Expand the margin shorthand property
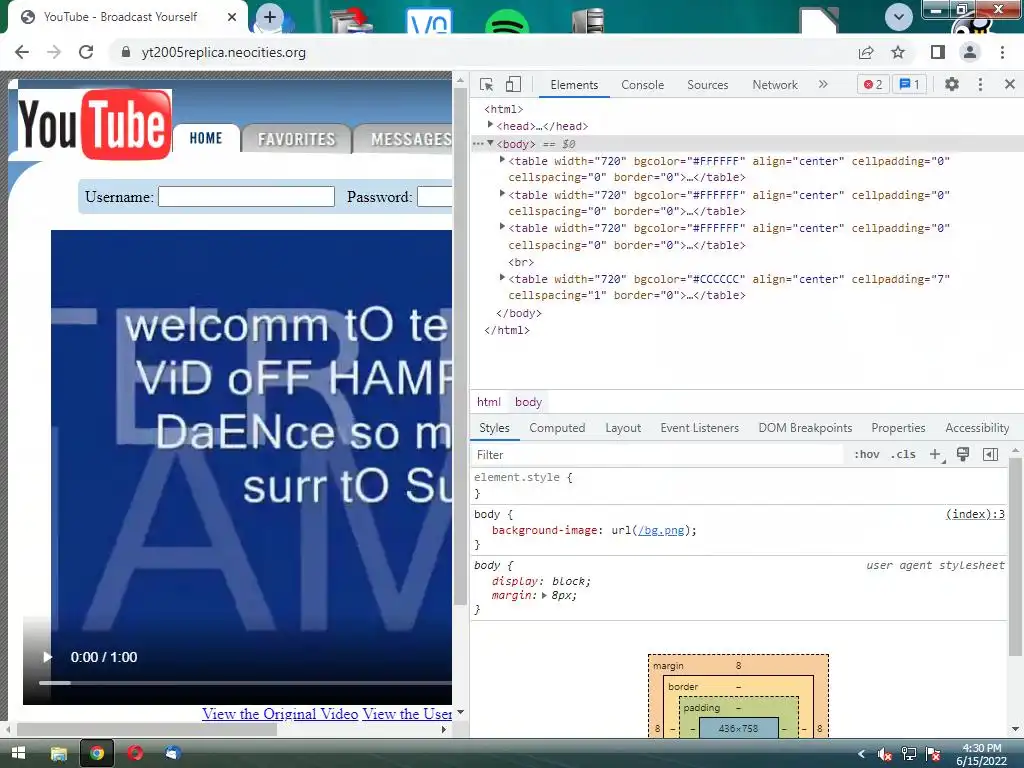 (543, 596)
